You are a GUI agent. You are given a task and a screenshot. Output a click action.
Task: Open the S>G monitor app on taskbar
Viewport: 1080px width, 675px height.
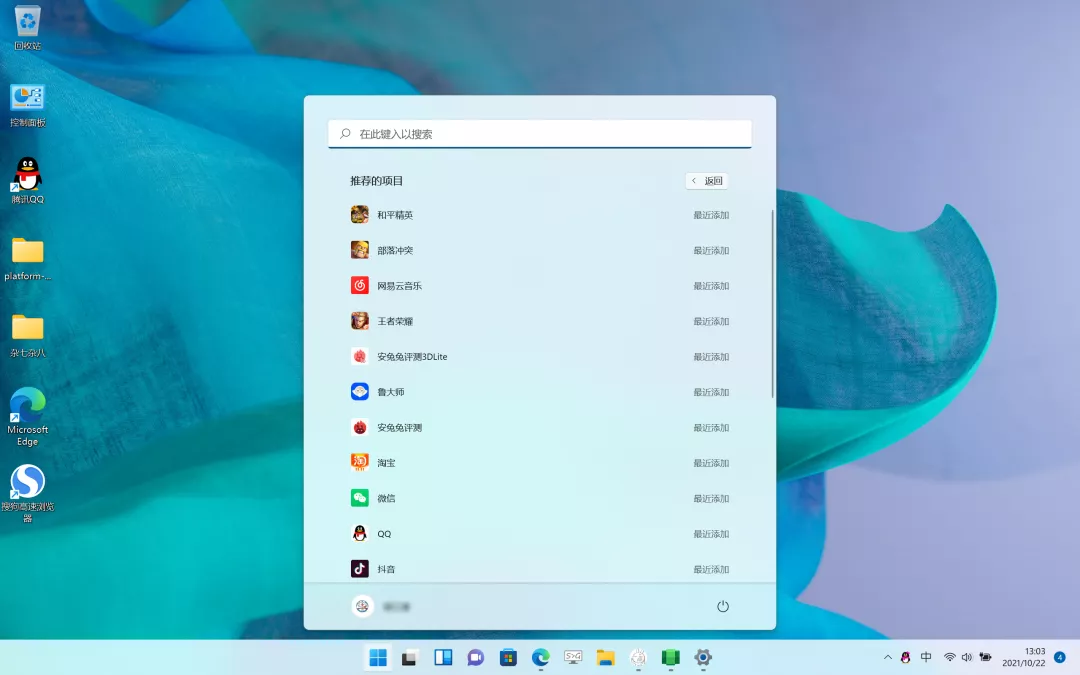(573, 658)
